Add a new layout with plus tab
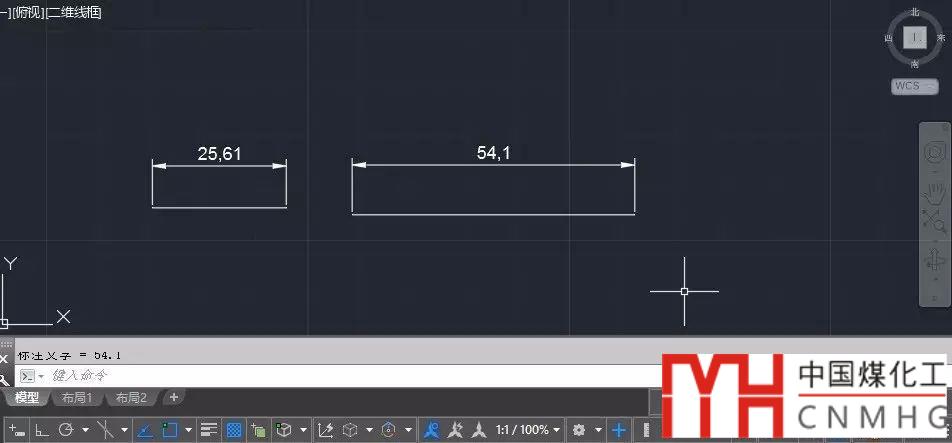 click(174, 397)
